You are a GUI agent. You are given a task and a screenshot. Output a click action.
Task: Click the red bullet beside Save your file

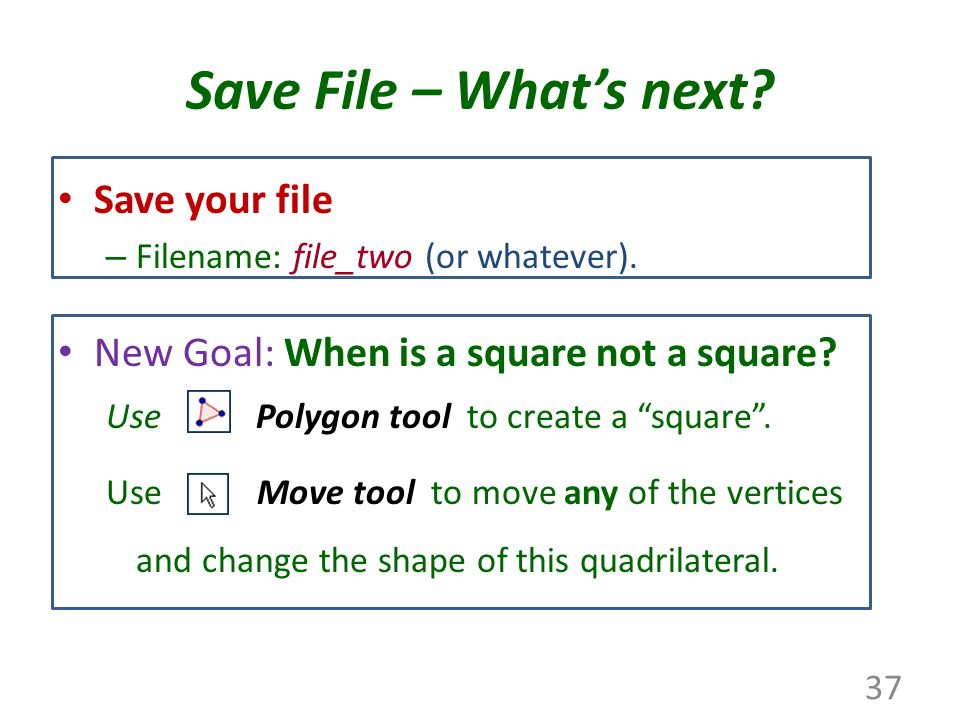66,198
